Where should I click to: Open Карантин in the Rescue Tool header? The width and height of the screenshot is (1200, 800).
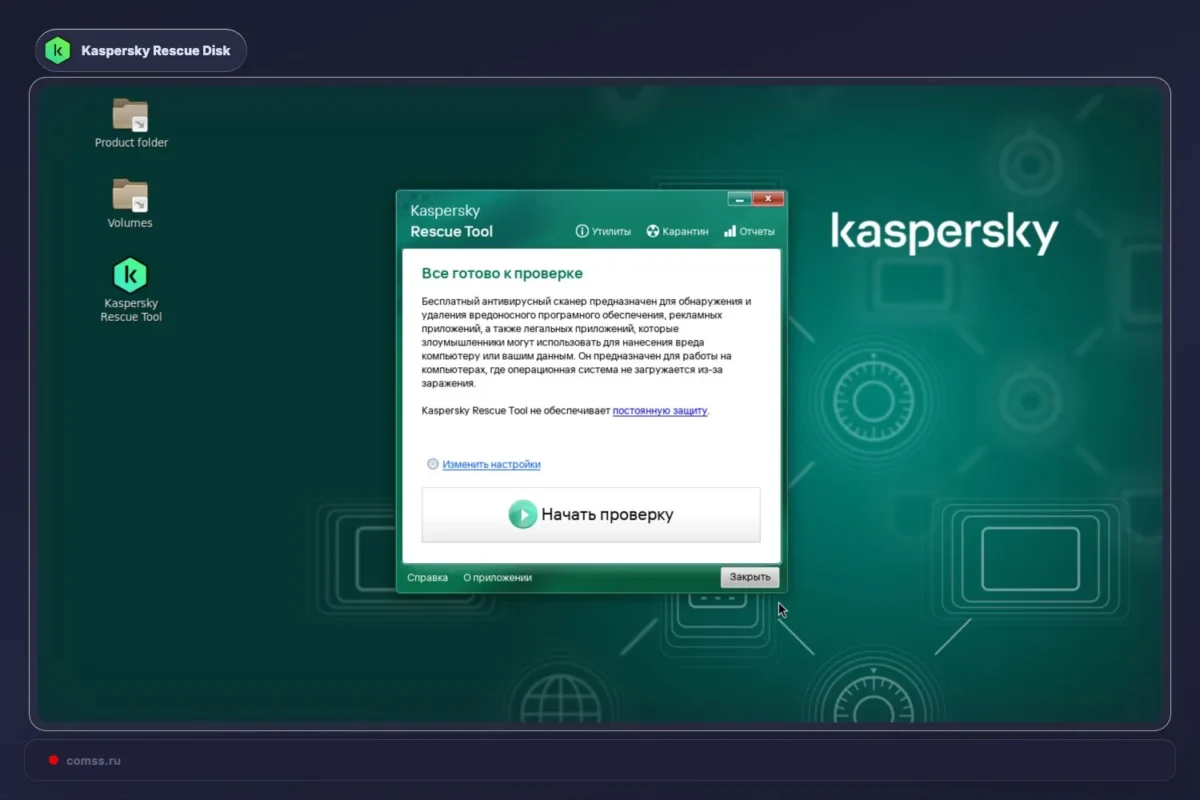click(677, 231)
